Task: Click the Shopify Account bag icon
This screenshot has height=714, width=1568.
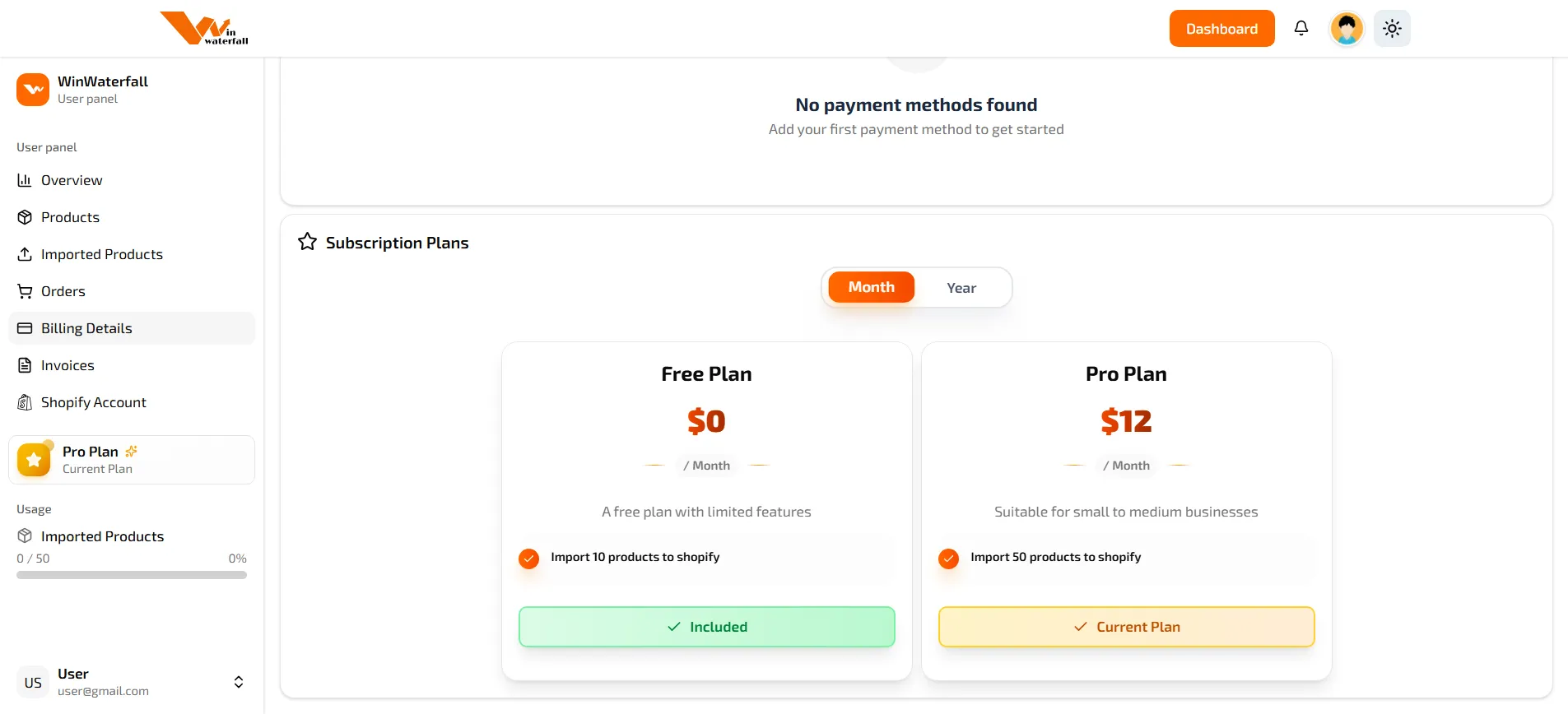Action: (x=25, y=402)
